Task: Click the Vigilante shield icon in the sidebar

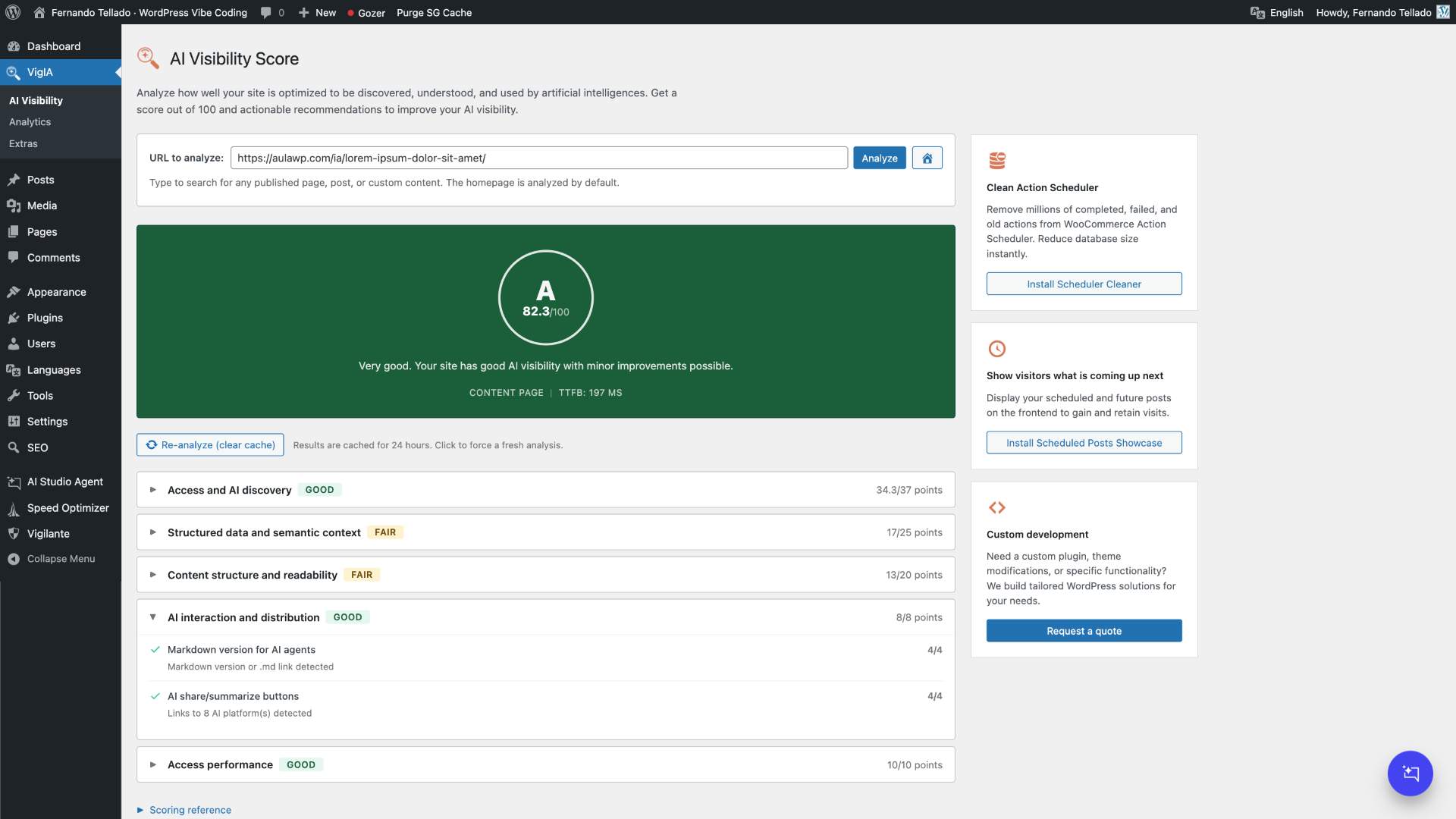Action: click(13, 533)
